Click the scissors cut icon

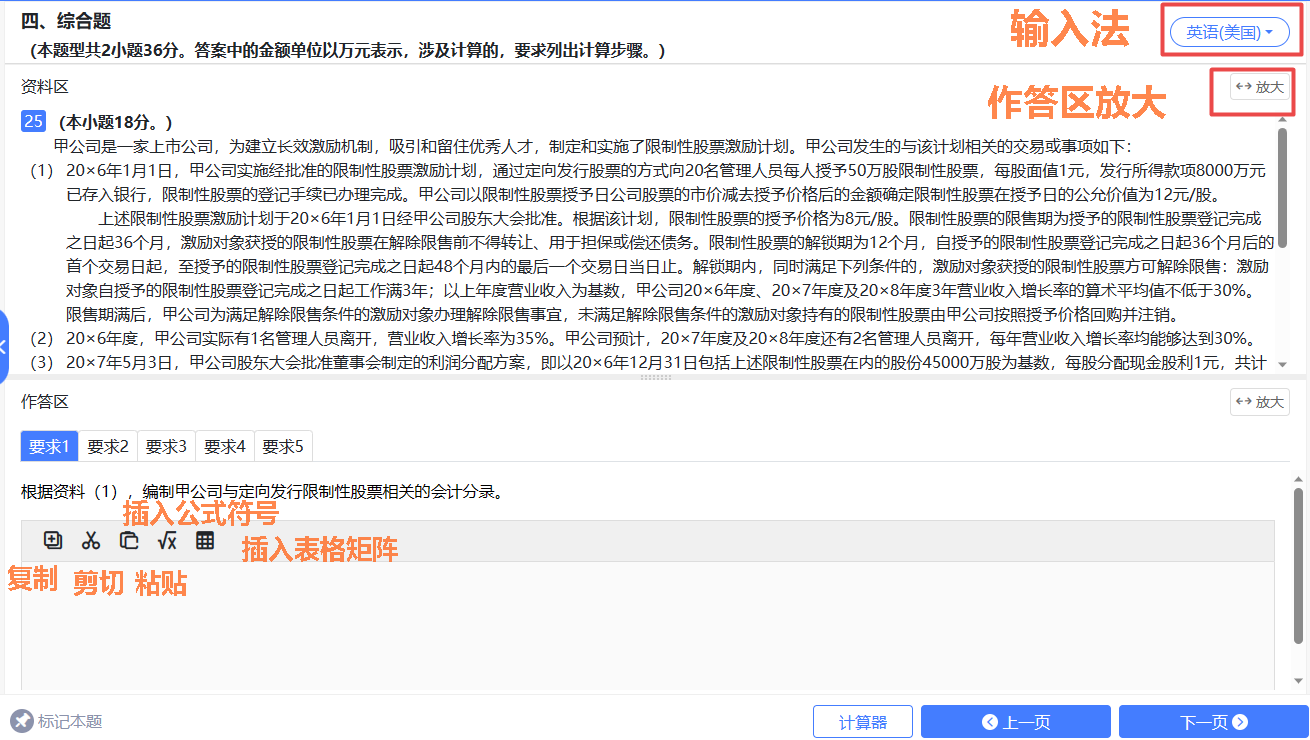click(x=90, y=540)
